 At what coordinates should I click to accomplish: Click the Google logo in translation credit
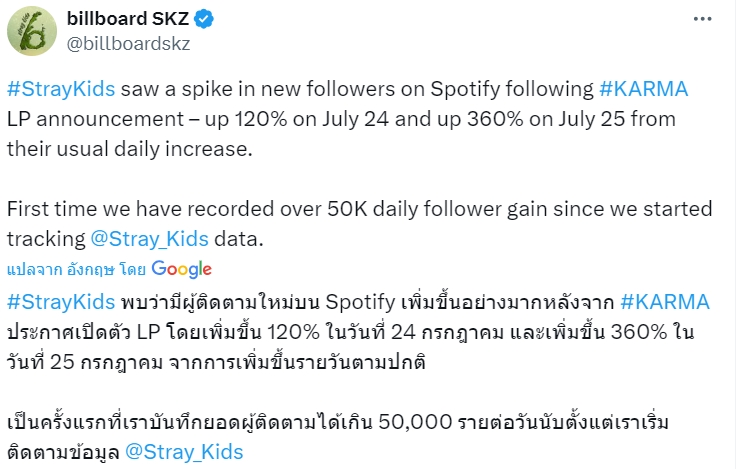tap(182, 269)
